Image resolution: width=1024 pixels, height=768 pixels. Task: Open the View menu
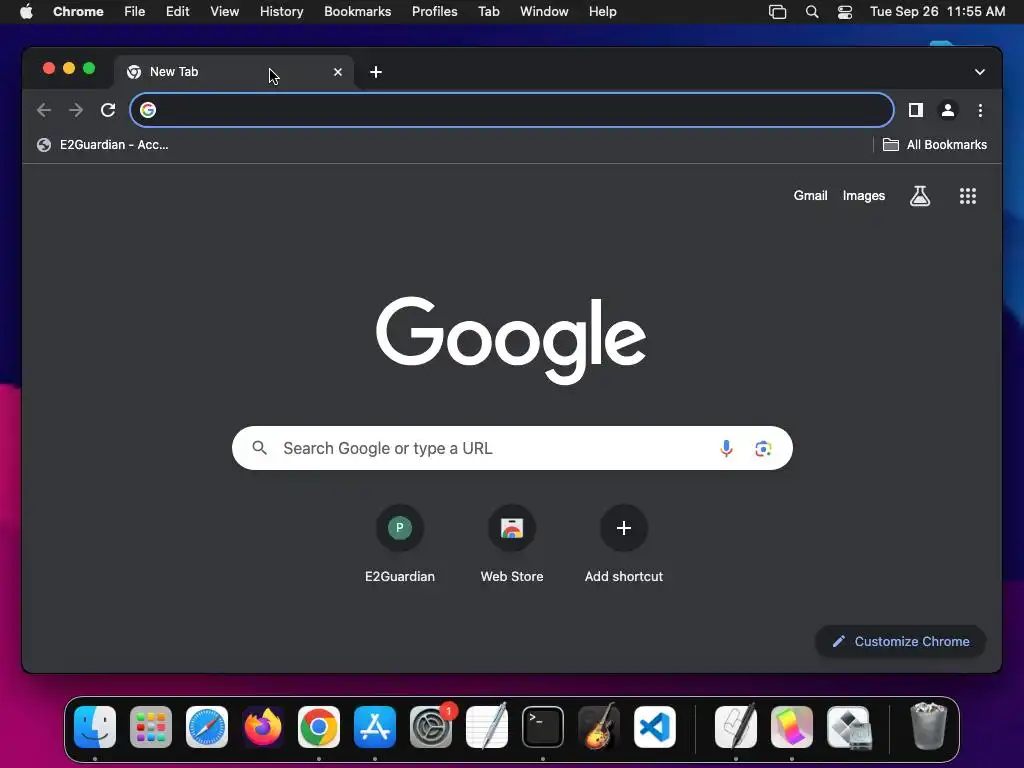[x=225, y=12]
